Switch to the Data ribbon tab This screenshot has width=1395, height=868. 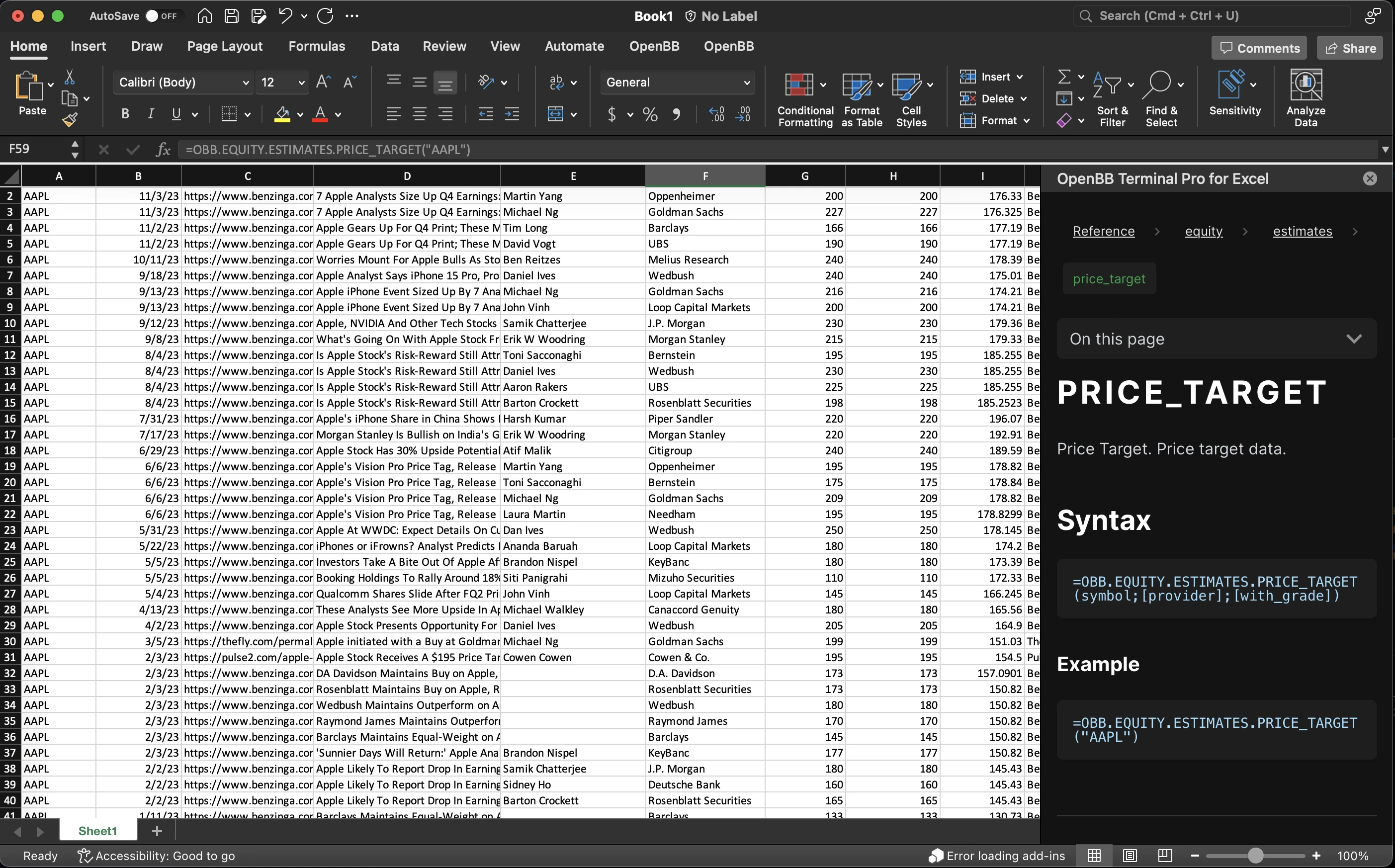coord(385,47)
